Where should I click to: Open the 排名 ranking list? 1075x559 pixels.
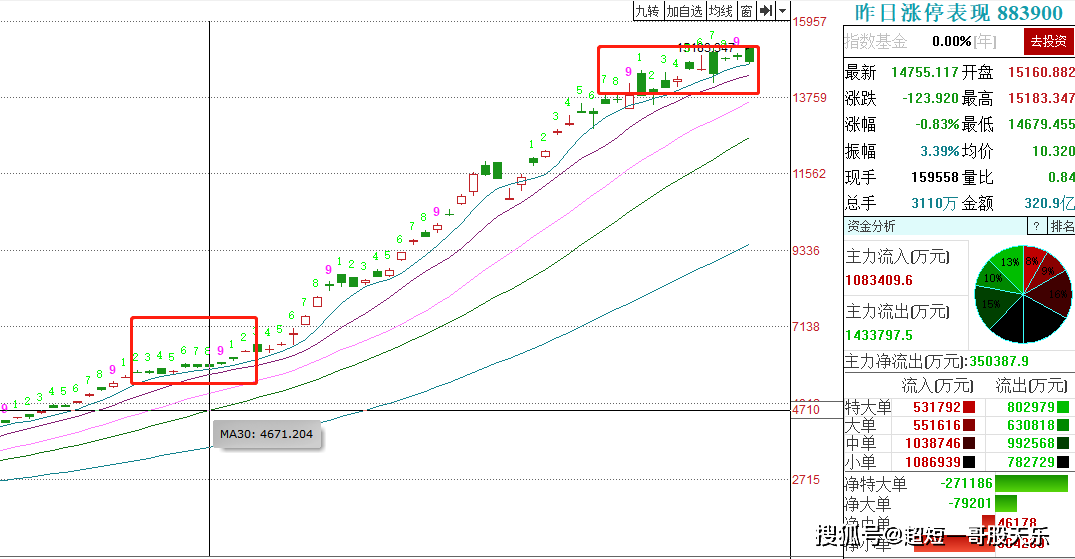point(1062,226)
